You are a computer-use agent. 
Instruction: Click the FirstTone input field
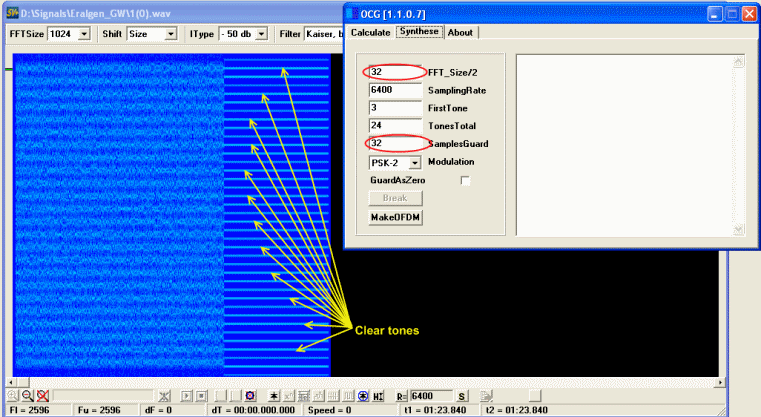[394, 108]
